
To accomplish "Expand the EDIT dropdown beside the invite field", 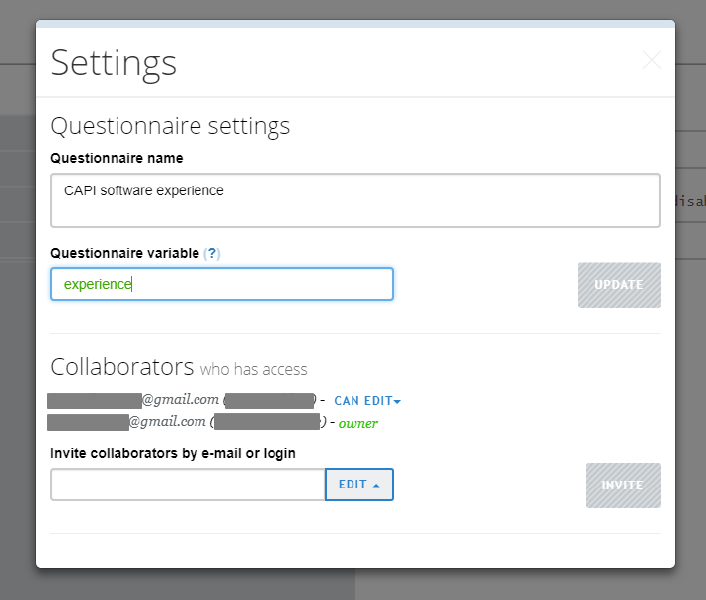I will 359,485.
